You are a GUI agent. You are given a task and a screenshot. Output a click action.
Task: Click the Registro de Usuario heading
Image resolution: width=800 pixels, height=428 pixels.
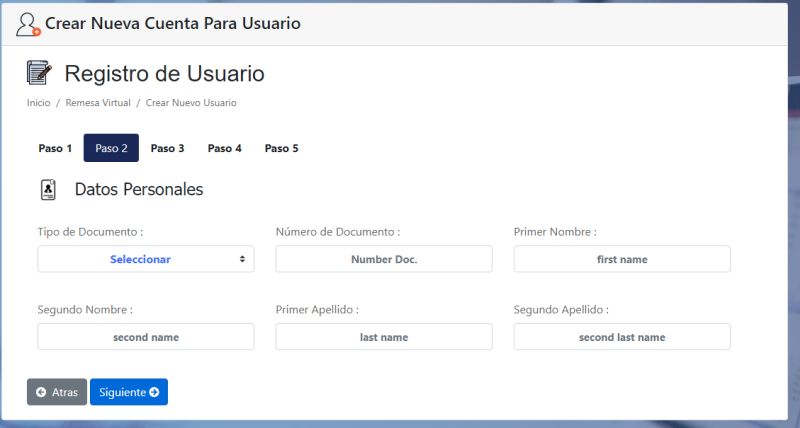(164, 73)
